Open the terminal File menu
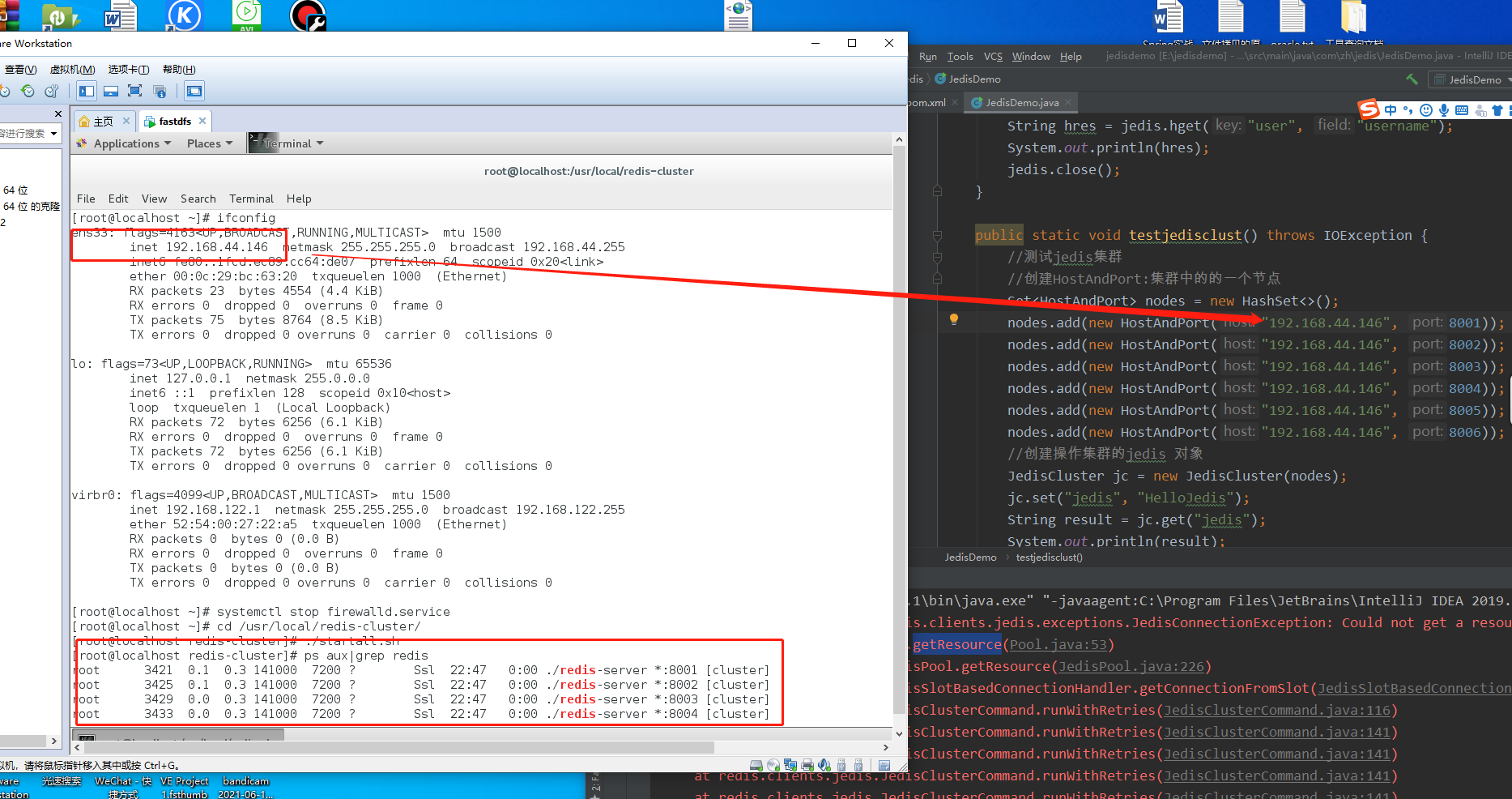Viewport: 1512px width, 799px height. click(86, 199)
